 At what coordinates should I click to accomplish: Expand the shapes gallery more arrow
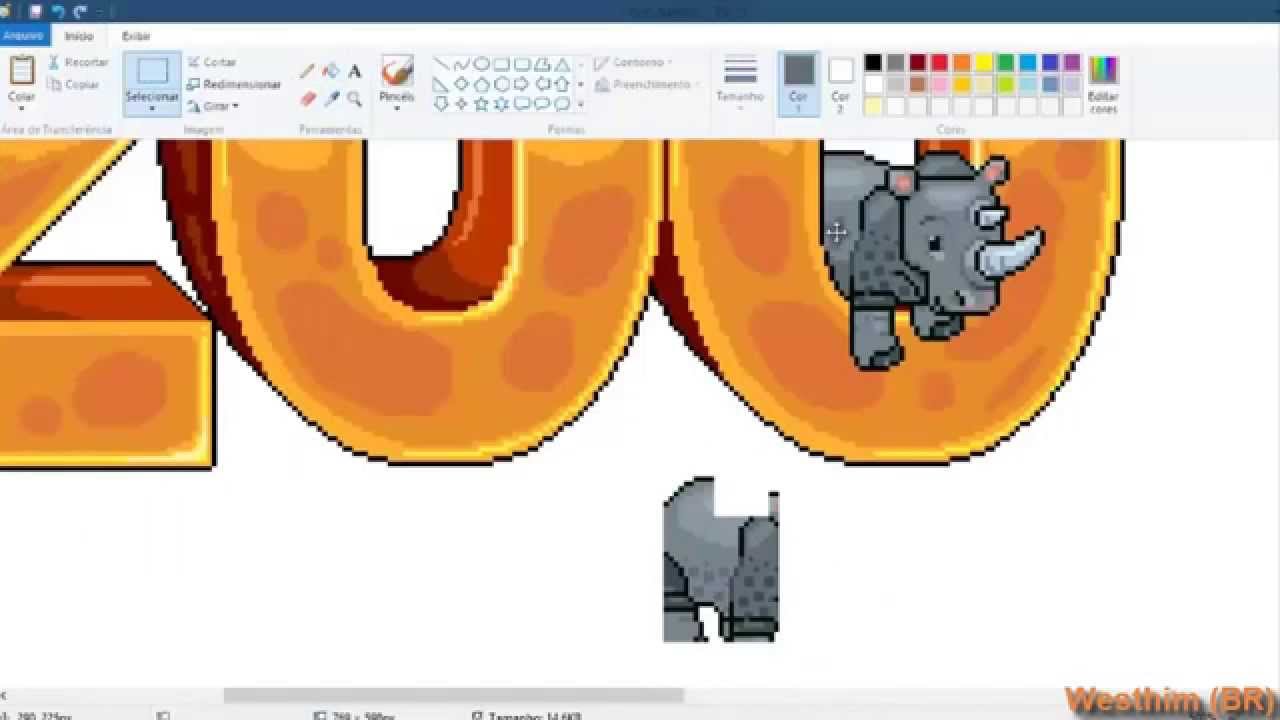(581, 104)
